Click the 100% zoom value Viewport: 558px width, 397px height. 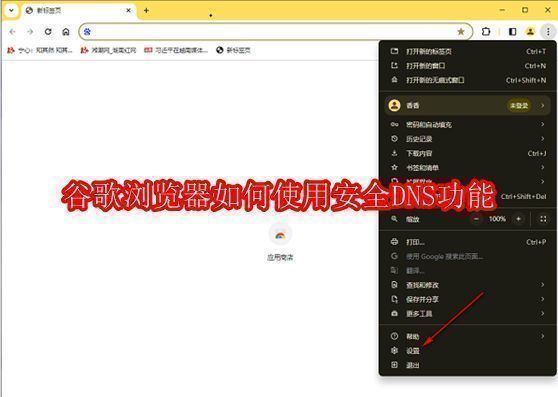(x=497, y=219)
